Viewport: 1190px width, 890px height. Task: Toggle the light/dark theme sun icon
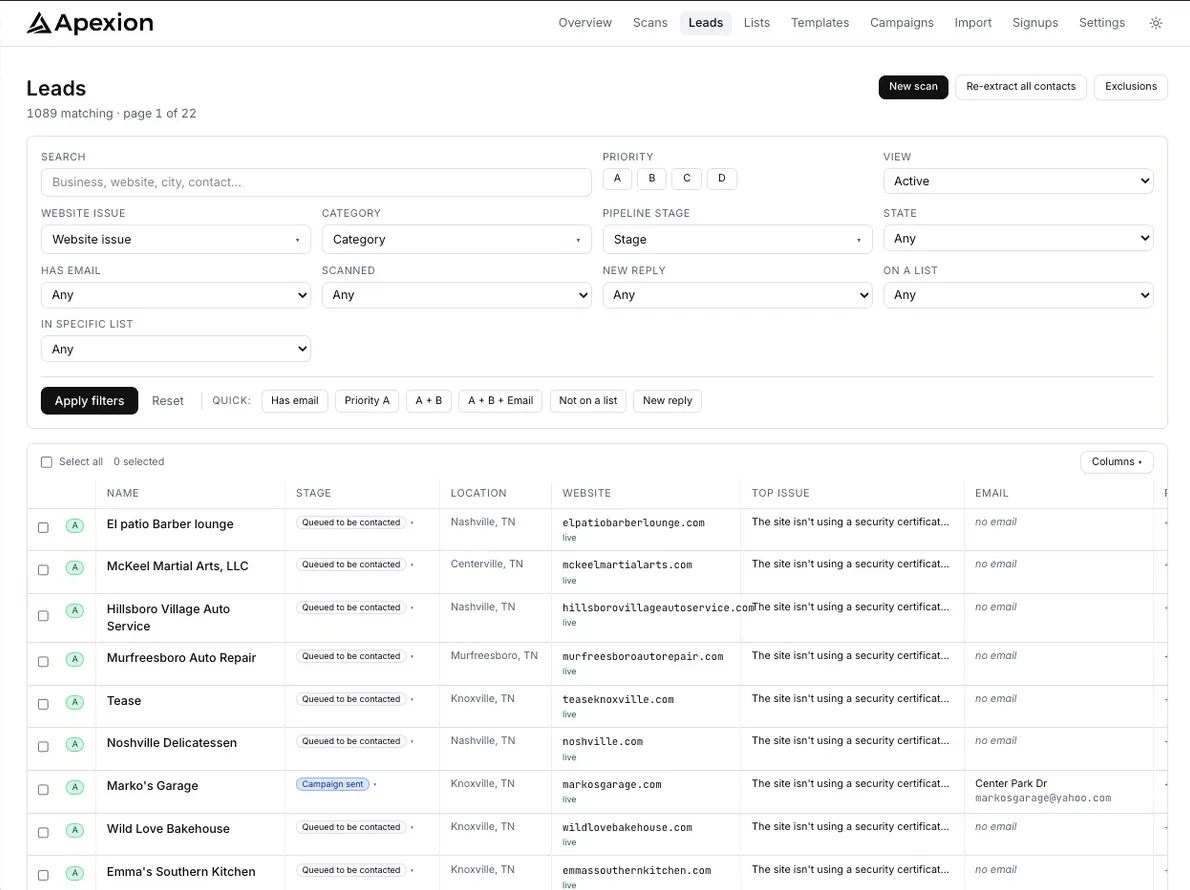pyautogui.click(x=1156, y=24)
